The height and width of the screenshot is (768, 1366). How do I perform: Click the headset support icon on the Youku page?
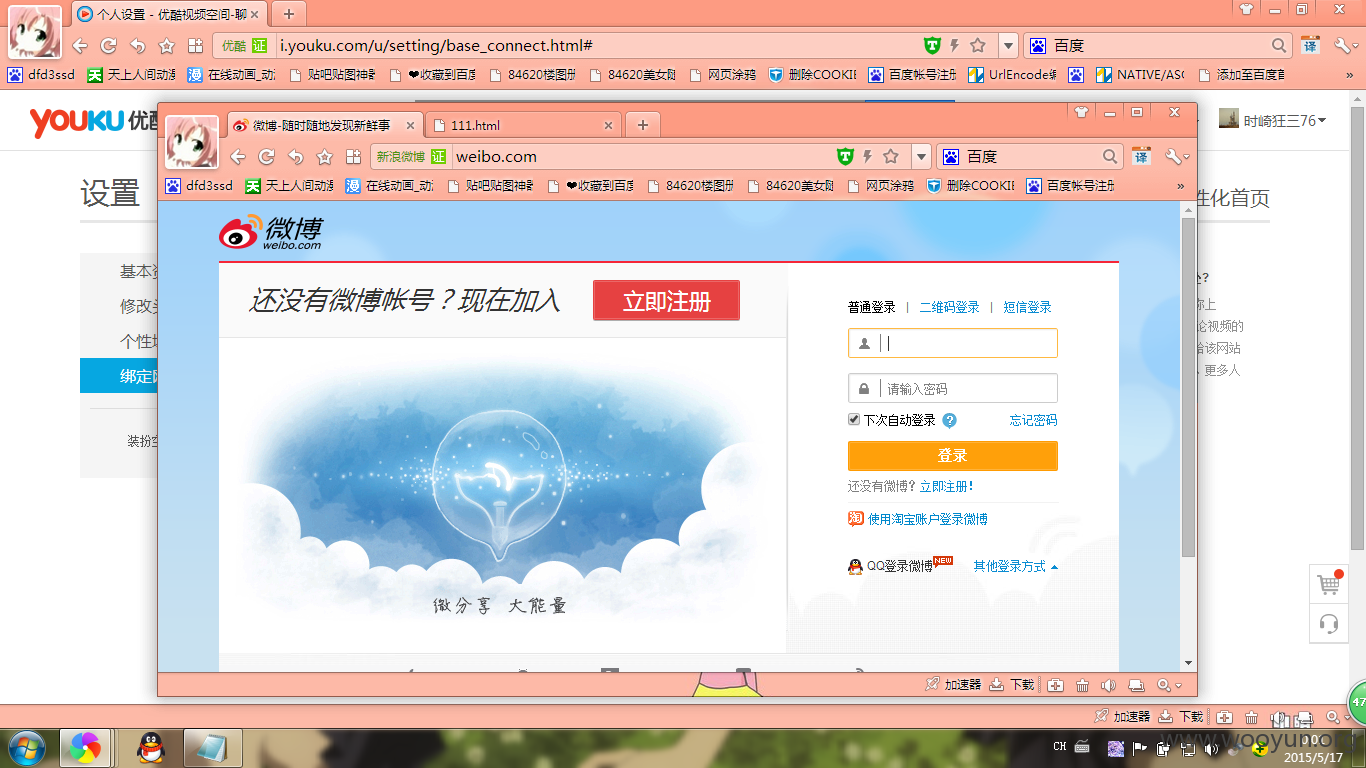(1328, 624)
